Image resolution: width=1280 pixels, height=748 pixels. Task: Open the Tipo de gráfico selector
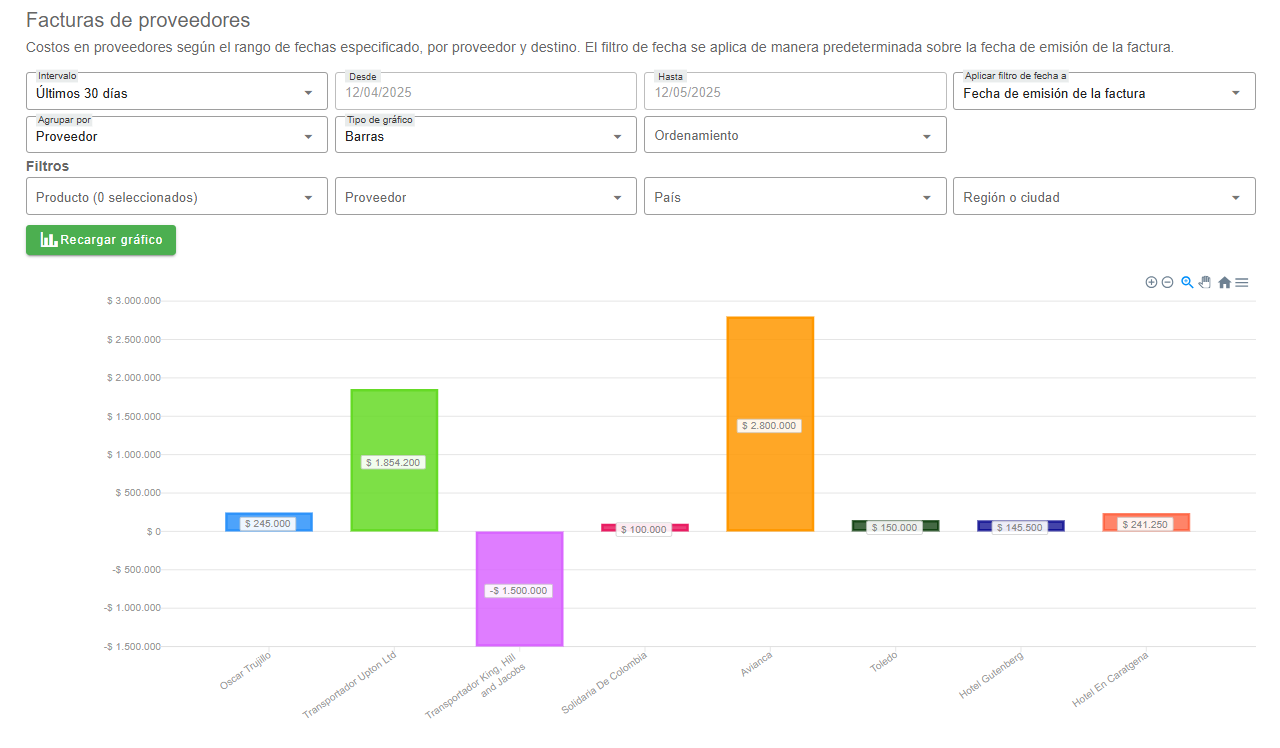tap(485, 136)
